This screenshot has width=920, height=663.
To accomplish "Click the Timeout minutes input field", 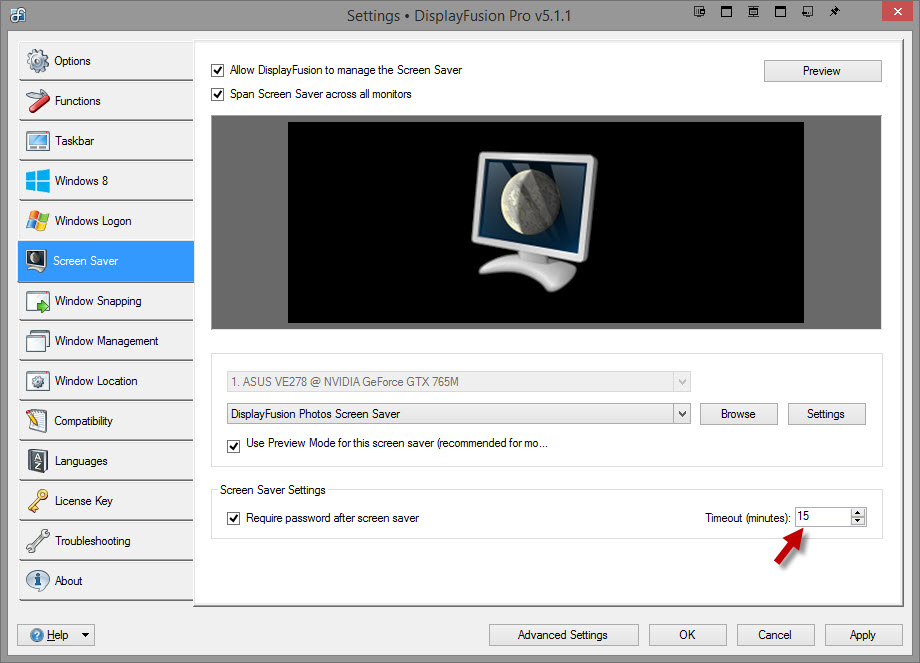I will (x=822, y=517).
